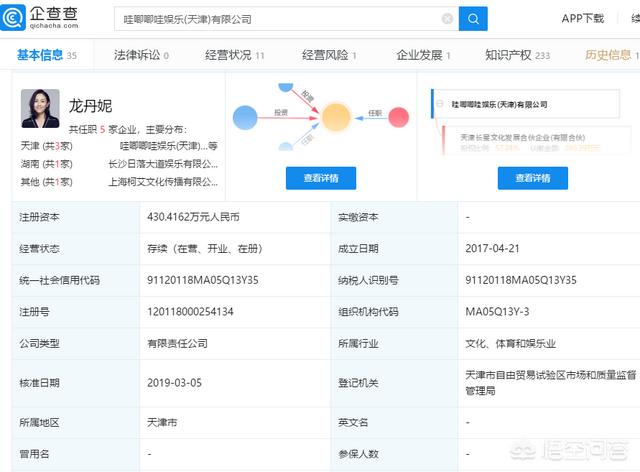The height and width of the screenshot is (472, 640).
Task: Click the 其他 (共1家) region entry
Action: 47,182
